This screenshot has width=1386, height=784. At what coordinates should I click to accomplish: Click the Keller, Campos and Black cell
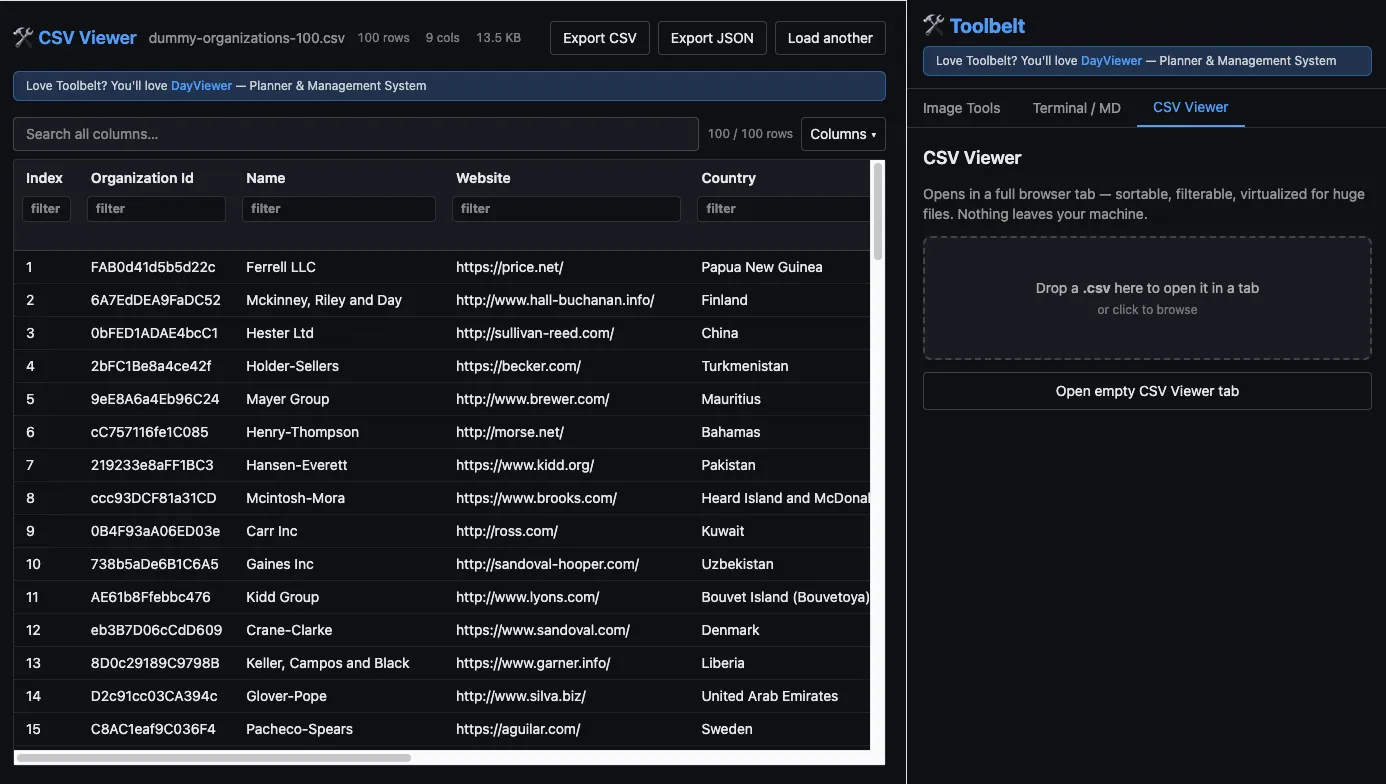pyautogui.click(x=328, y=663)
